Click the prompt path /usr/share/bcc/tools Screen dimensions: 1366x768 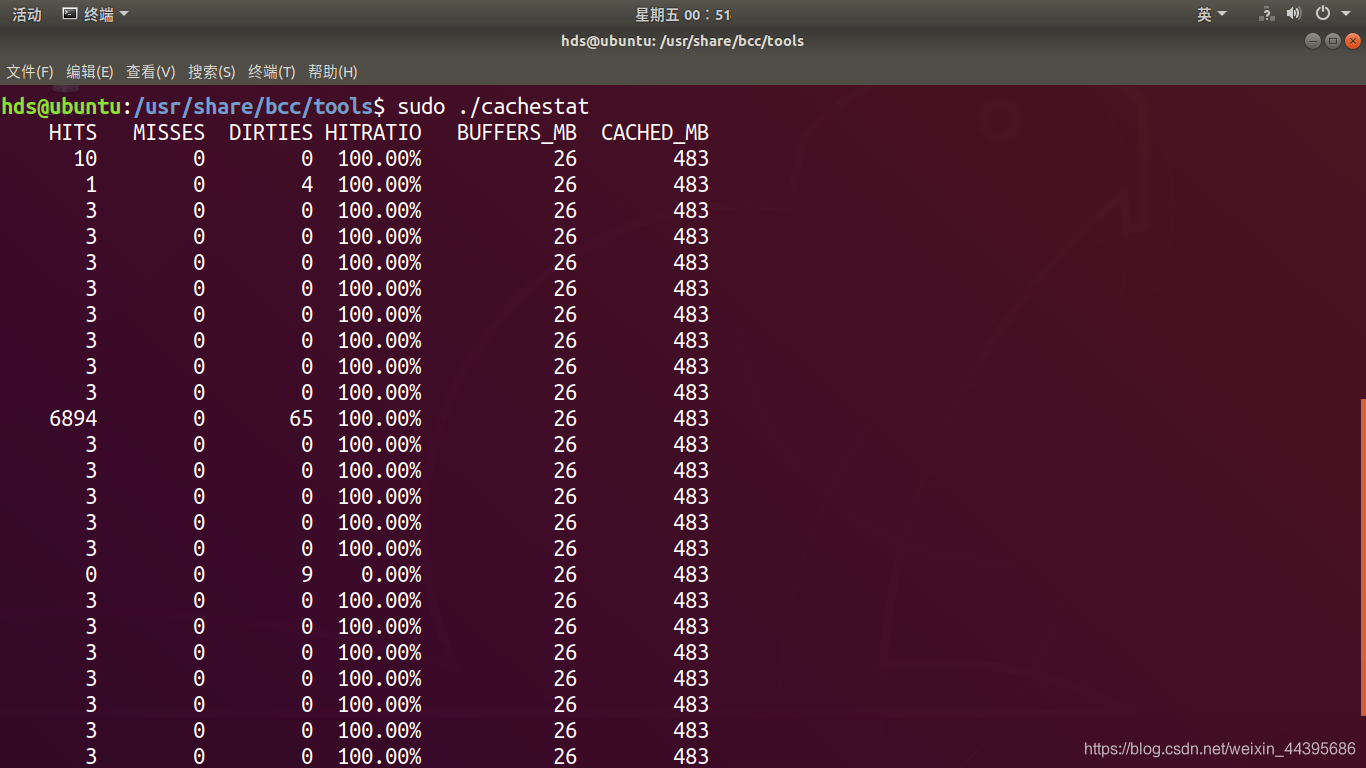coord(253,106)
